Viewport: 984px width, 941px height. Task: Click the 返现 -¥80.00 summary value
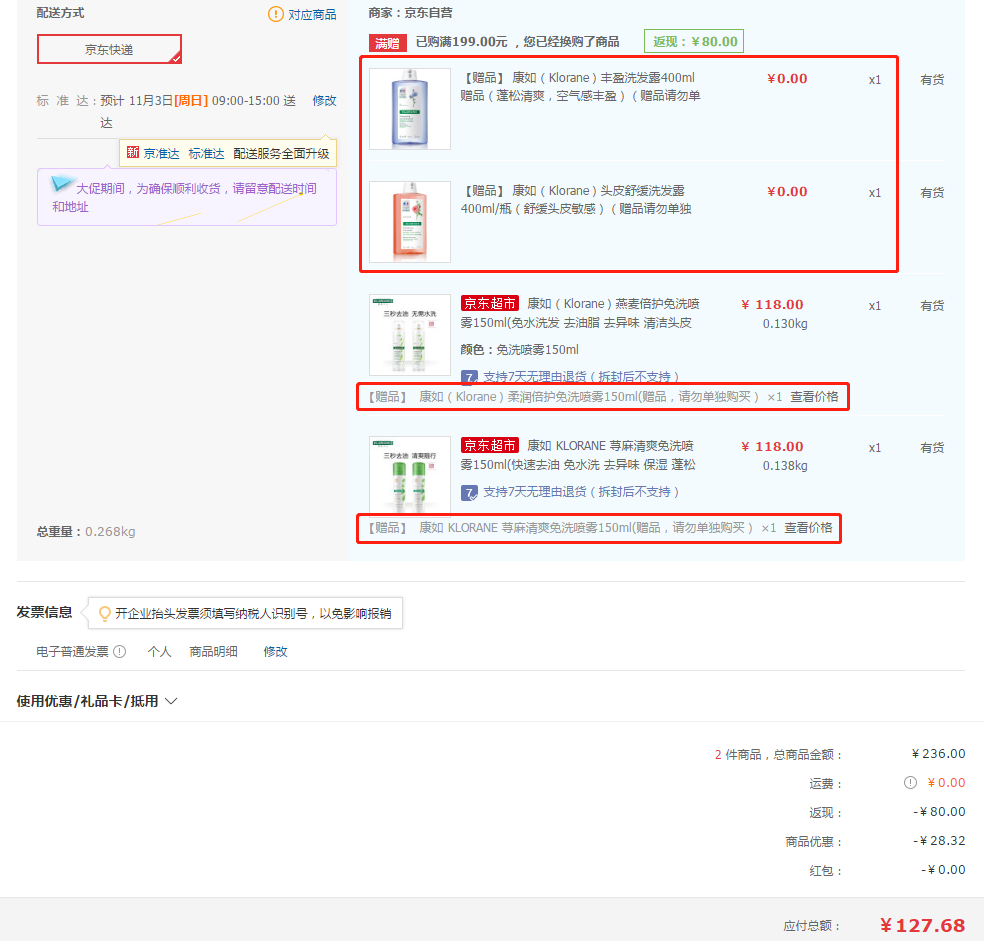[939, 812]
